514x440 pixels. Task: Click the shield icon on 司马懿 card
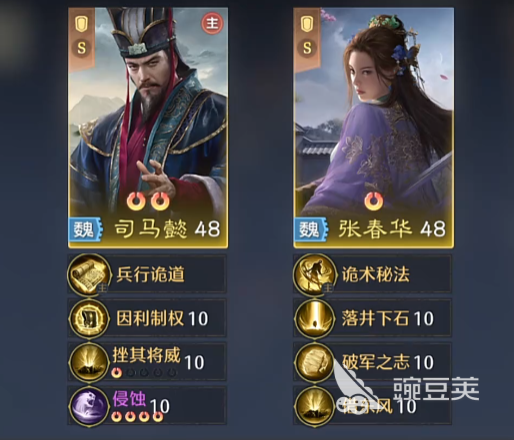click(81, 24)
